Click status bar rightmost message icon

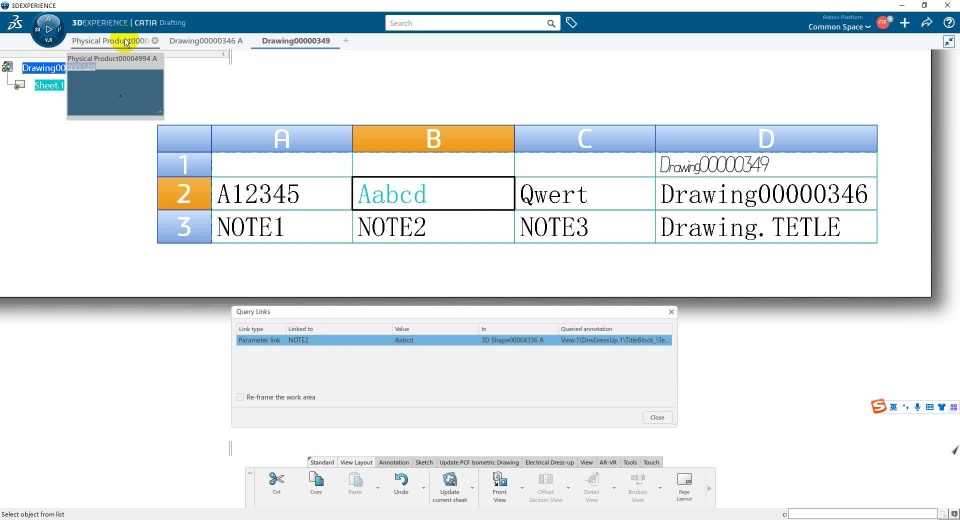(954, 514)
